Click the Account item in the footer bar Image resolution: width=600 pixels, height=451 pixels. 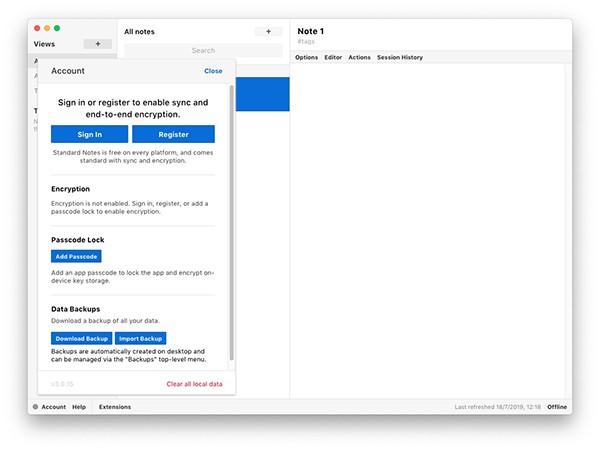point(54,407)
